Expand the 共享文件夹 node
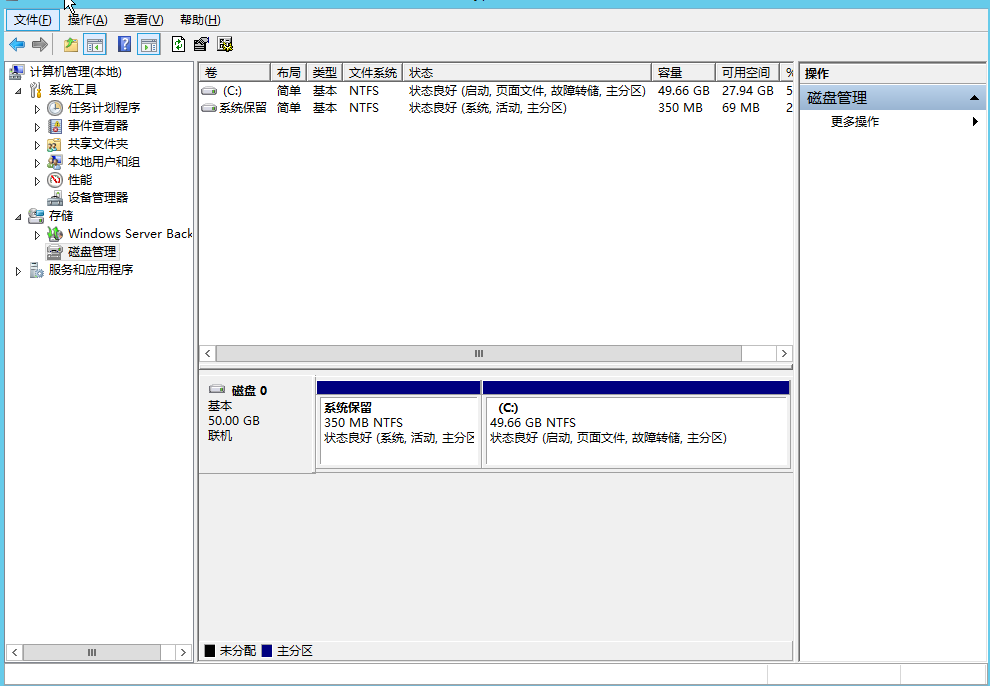This screenshot has width=990, height=686. click(x=37, y=145)
